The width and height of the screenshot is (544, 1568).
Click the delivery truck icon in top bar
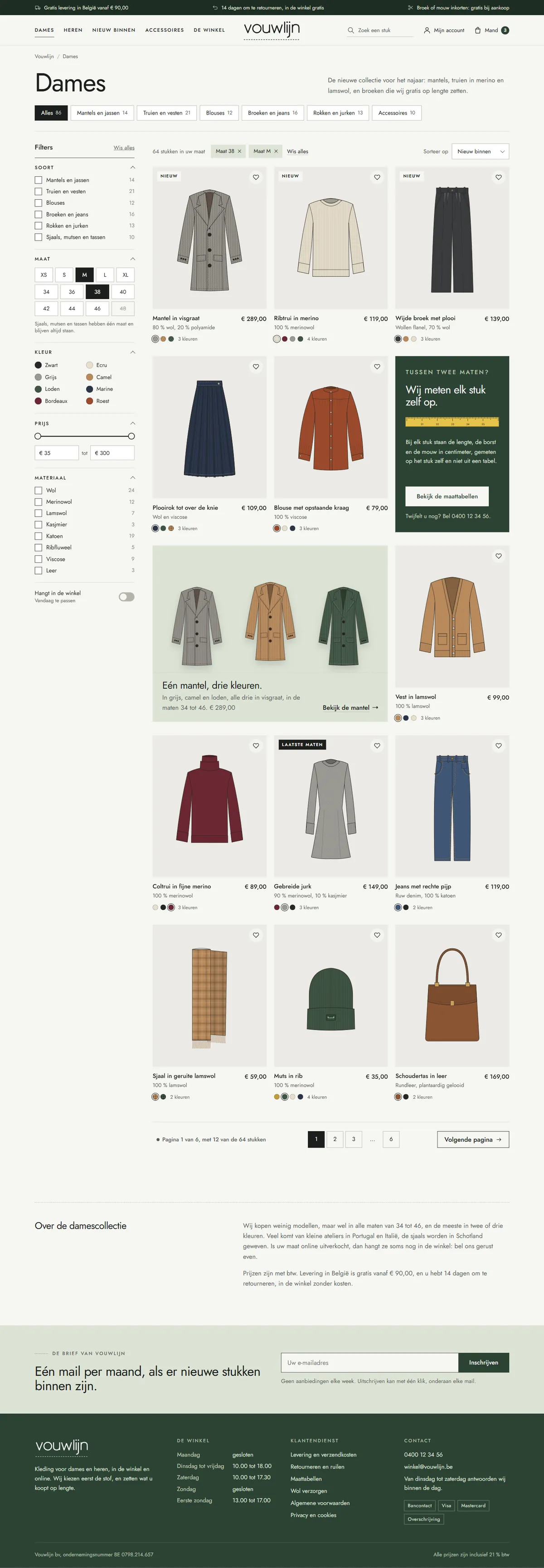(x=38, y=8)
